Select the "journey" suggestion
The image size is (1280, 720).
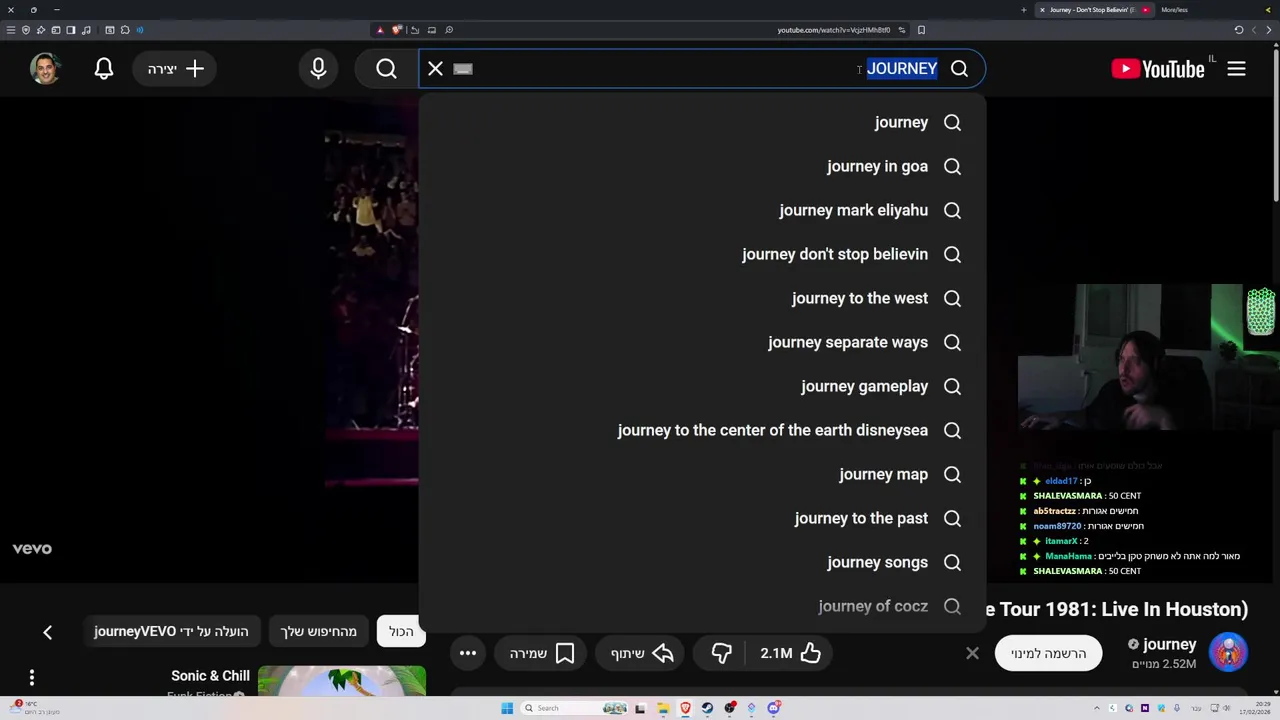[x=702, y=122]
